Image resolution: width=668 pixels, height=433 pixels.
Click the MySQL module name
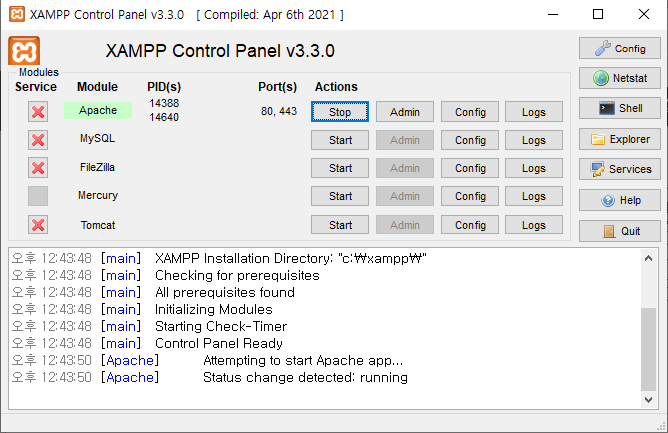point(98,139)
